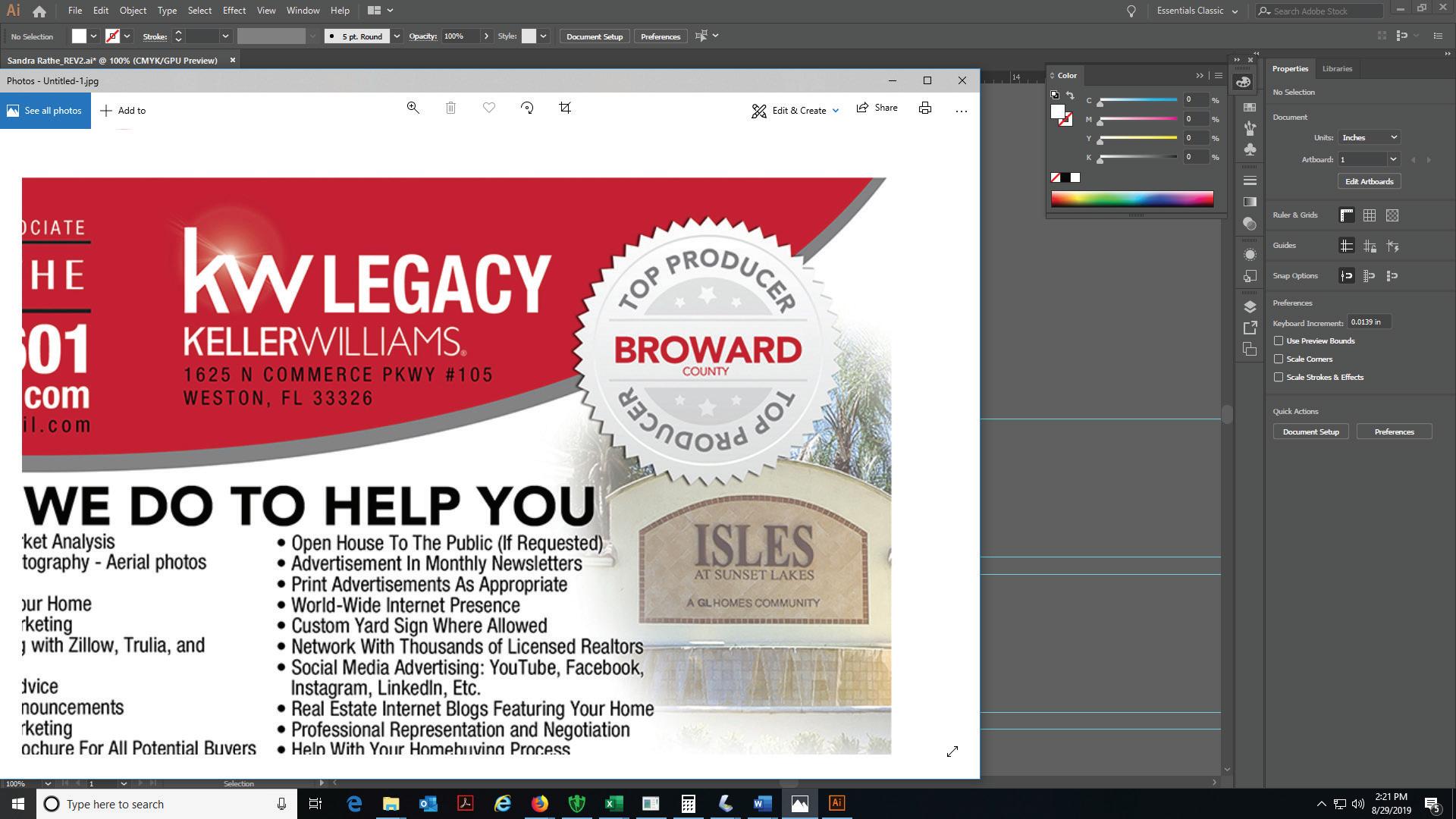Open the Style dropdown in control bar
1456x819 pixels.
[543, 36]
